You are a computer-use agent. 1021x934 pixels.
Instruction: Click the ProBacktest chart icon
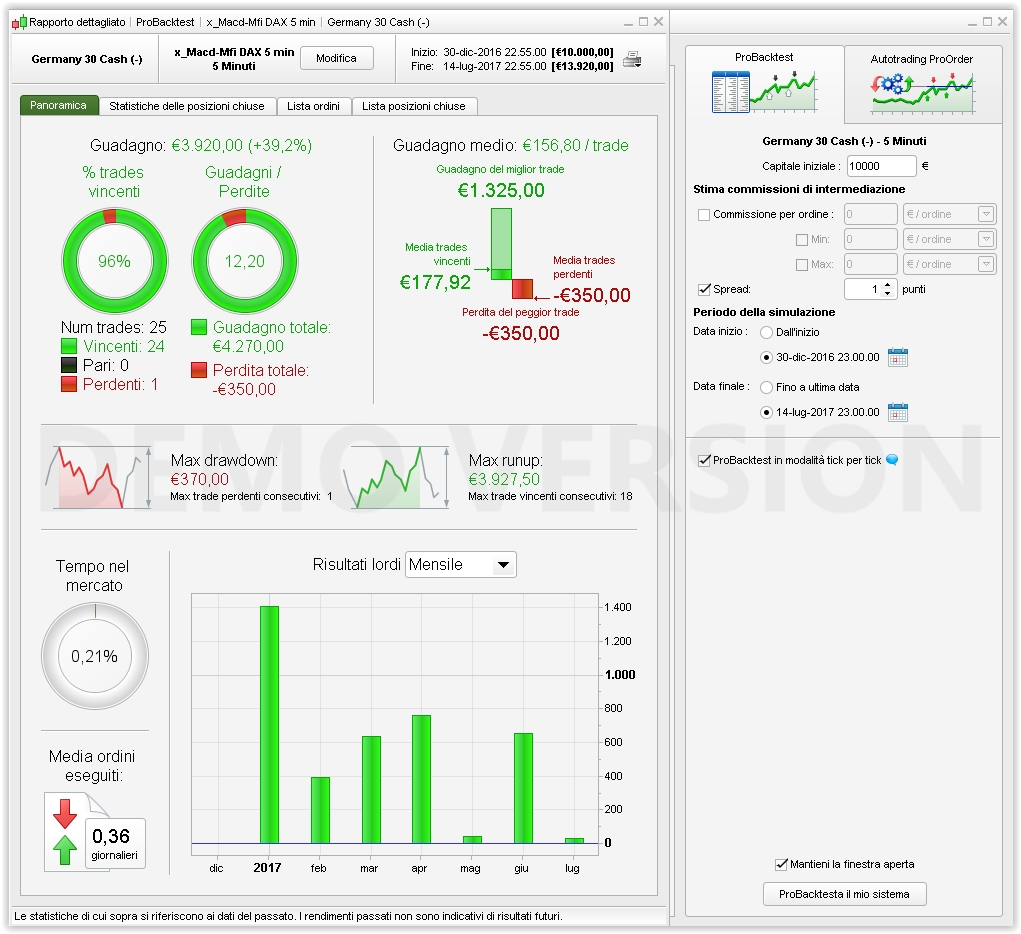(764, 93)
